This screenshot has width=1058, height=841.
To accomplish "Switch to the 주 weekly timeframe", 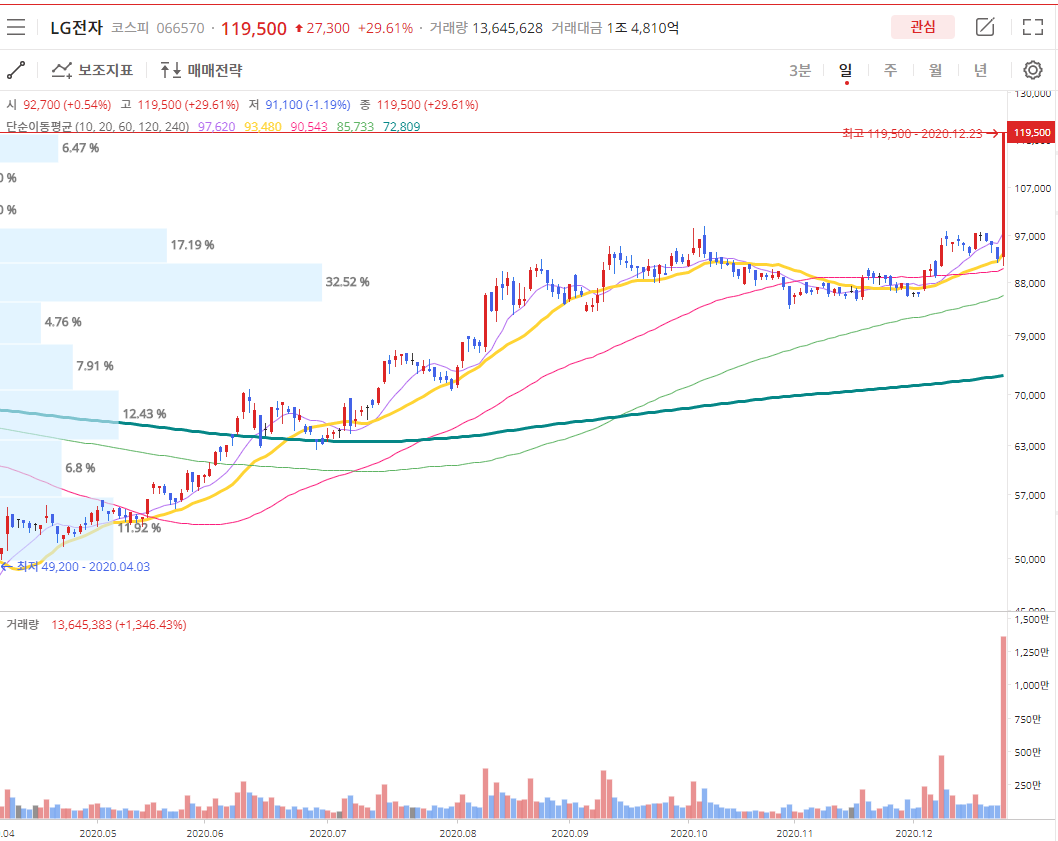I will coord(891,70).
